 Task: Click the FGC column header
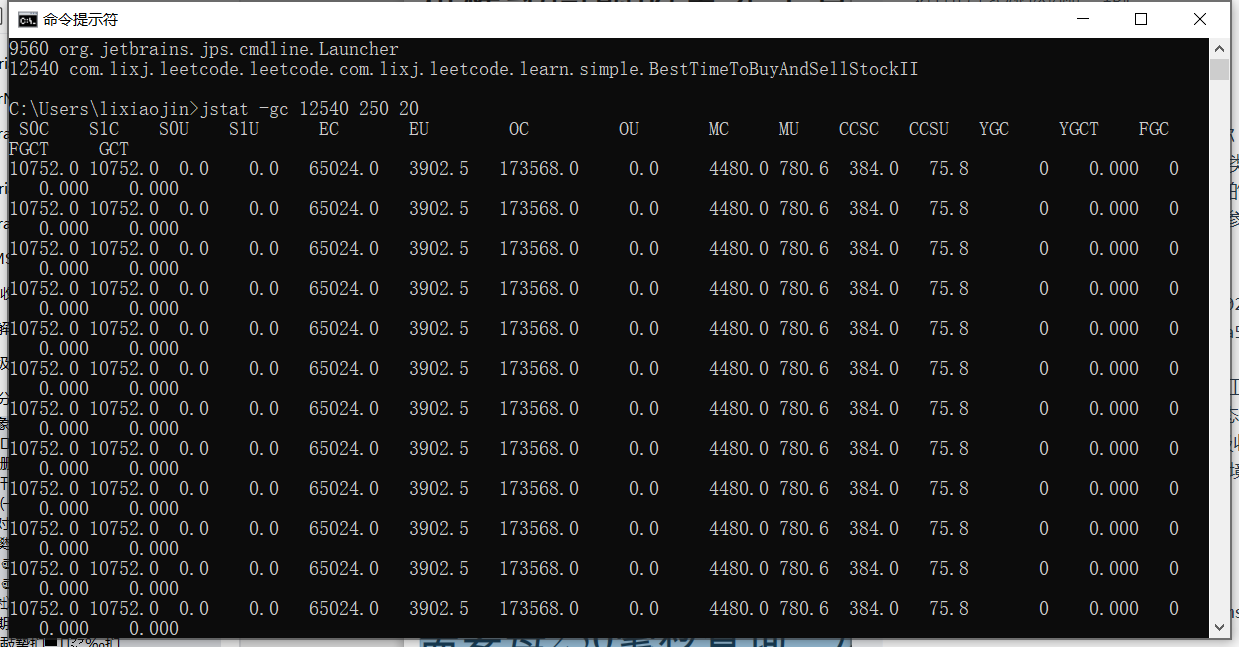1154,129
